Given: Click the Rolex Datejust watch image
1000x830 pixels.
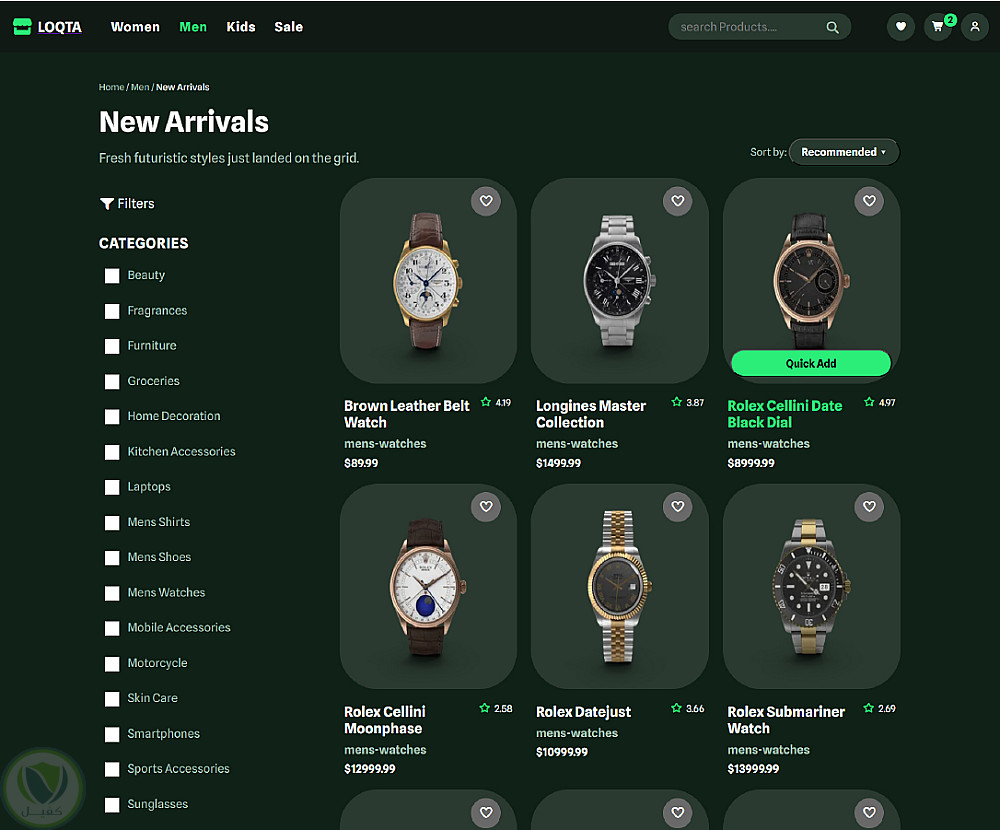Looking at the screenshot, I should tap(618, 587).
